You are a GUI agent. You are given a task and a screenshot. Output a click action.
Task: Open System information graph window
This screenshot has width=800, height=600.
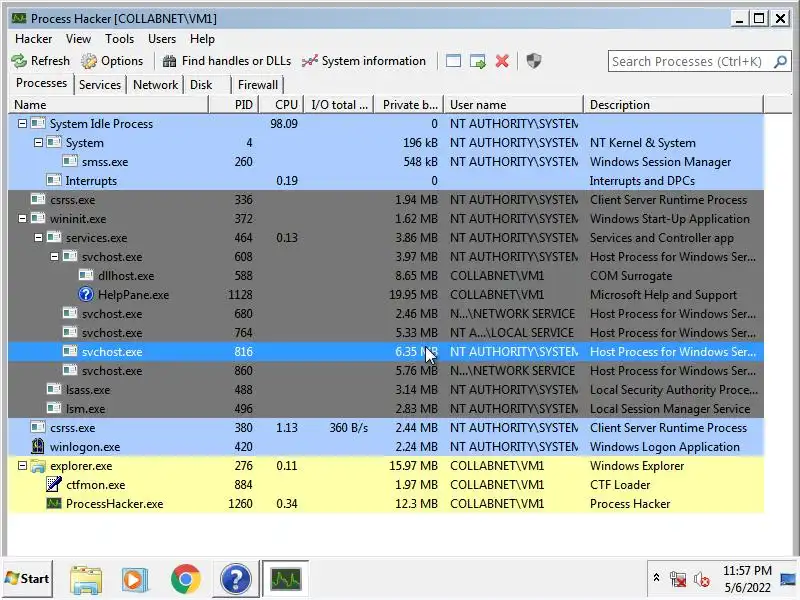click(364, 61)
